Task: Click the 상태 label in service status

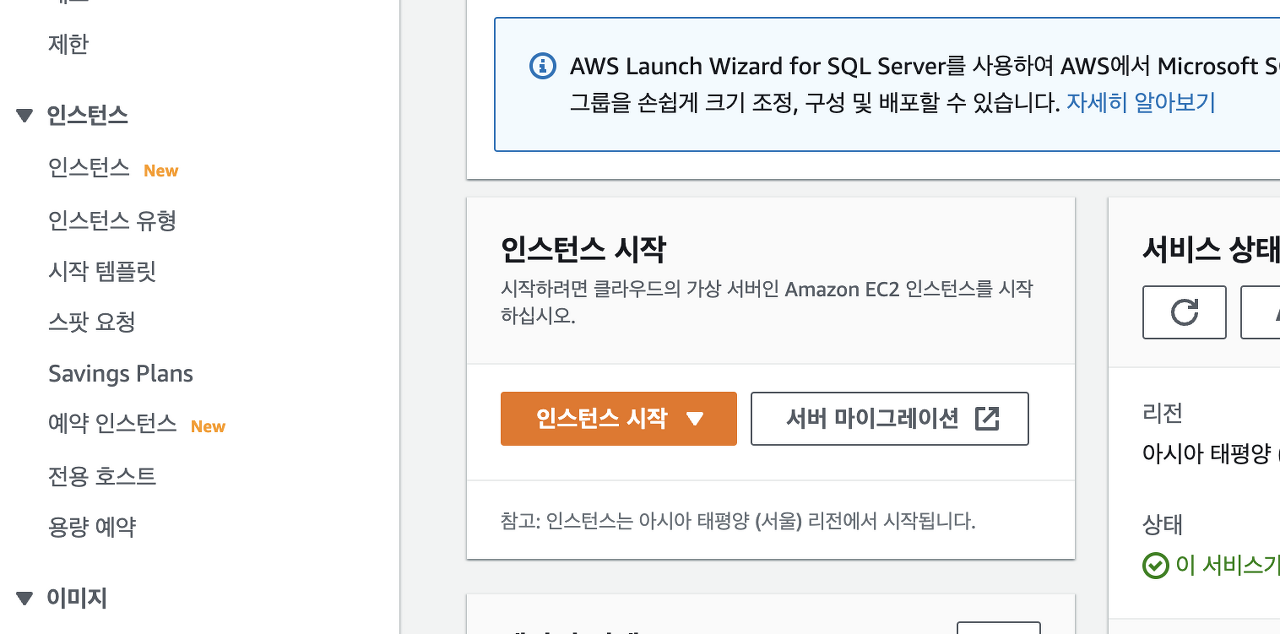Action: coord(1162,524)
